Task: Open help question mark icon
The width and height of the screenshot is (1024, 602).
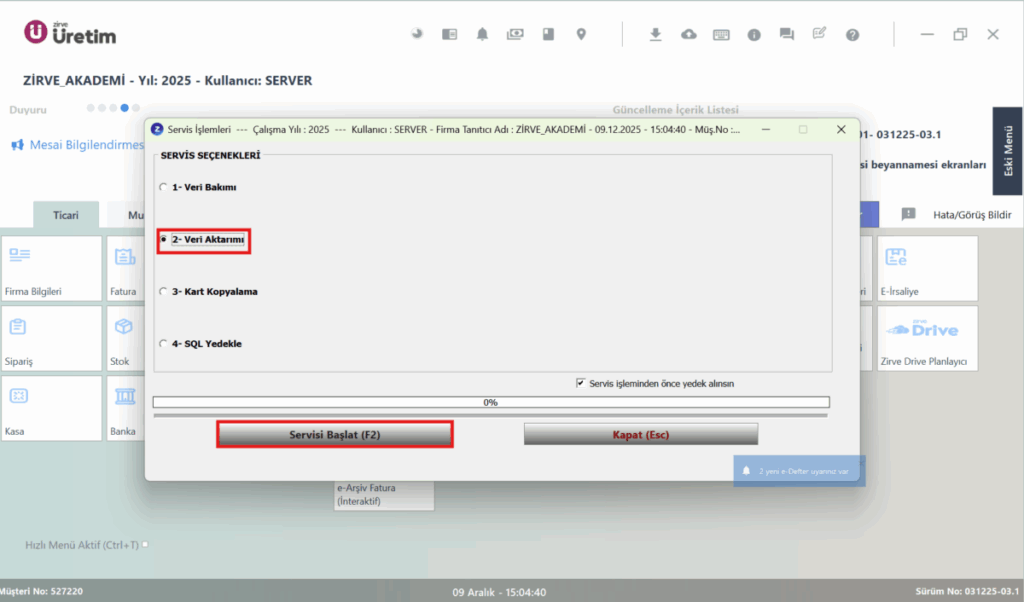Action: click(x=852, y=35)
